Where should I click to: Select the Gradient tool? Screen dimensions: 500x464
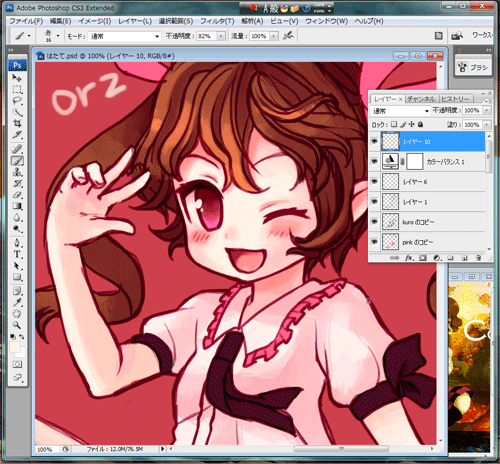coord(17,206)
